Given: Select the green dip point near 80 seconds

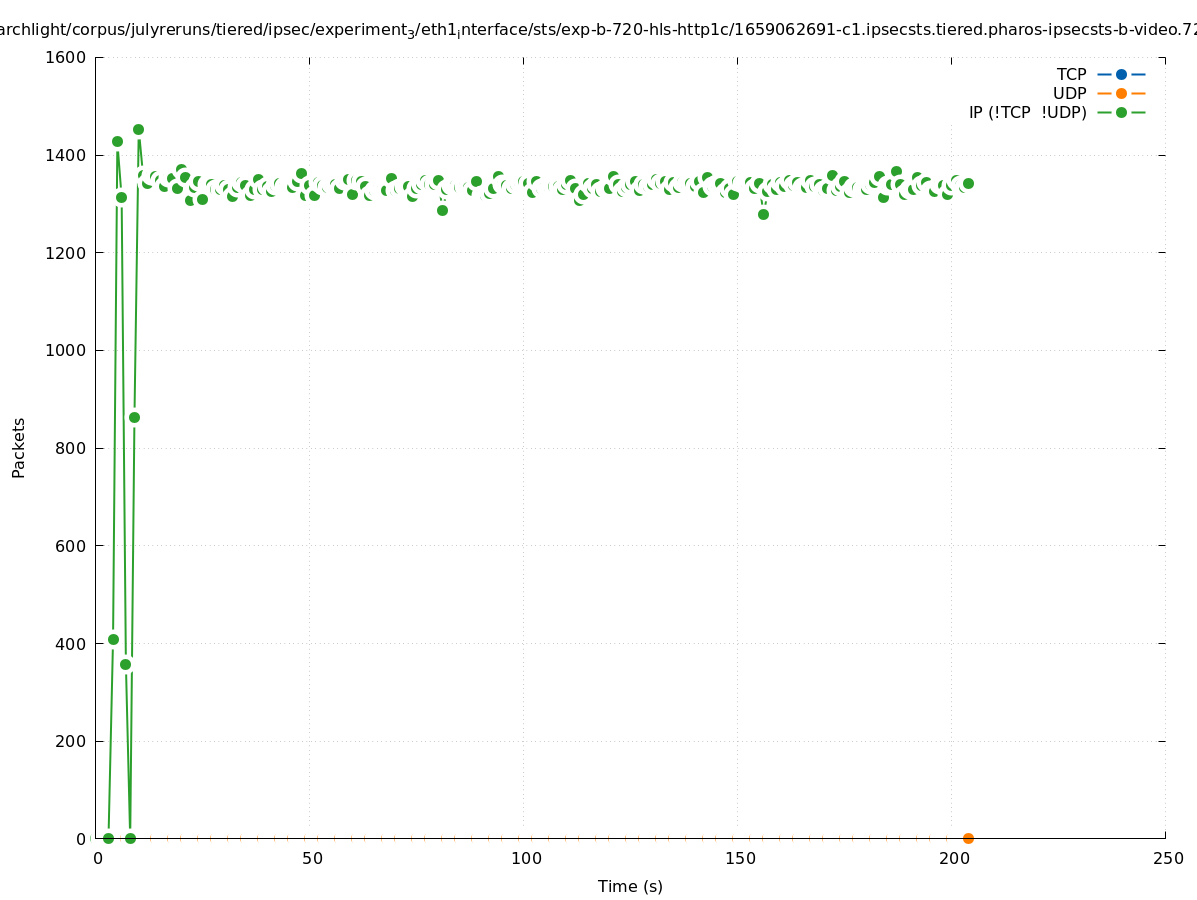Looking at the screenshot, I should pos(442,210).
